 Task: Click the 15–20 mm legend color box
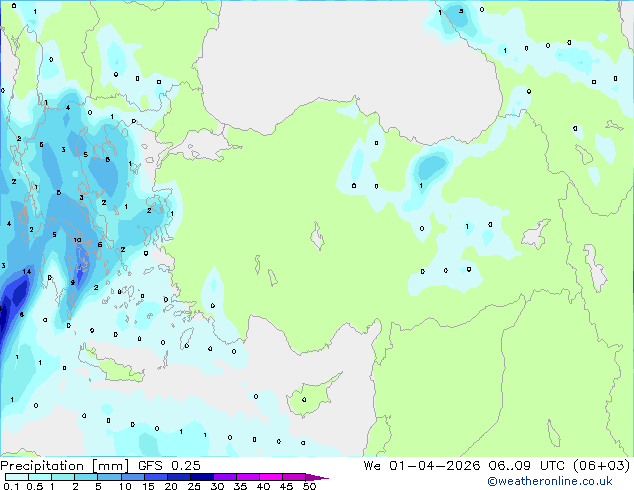tap(155, 477)
